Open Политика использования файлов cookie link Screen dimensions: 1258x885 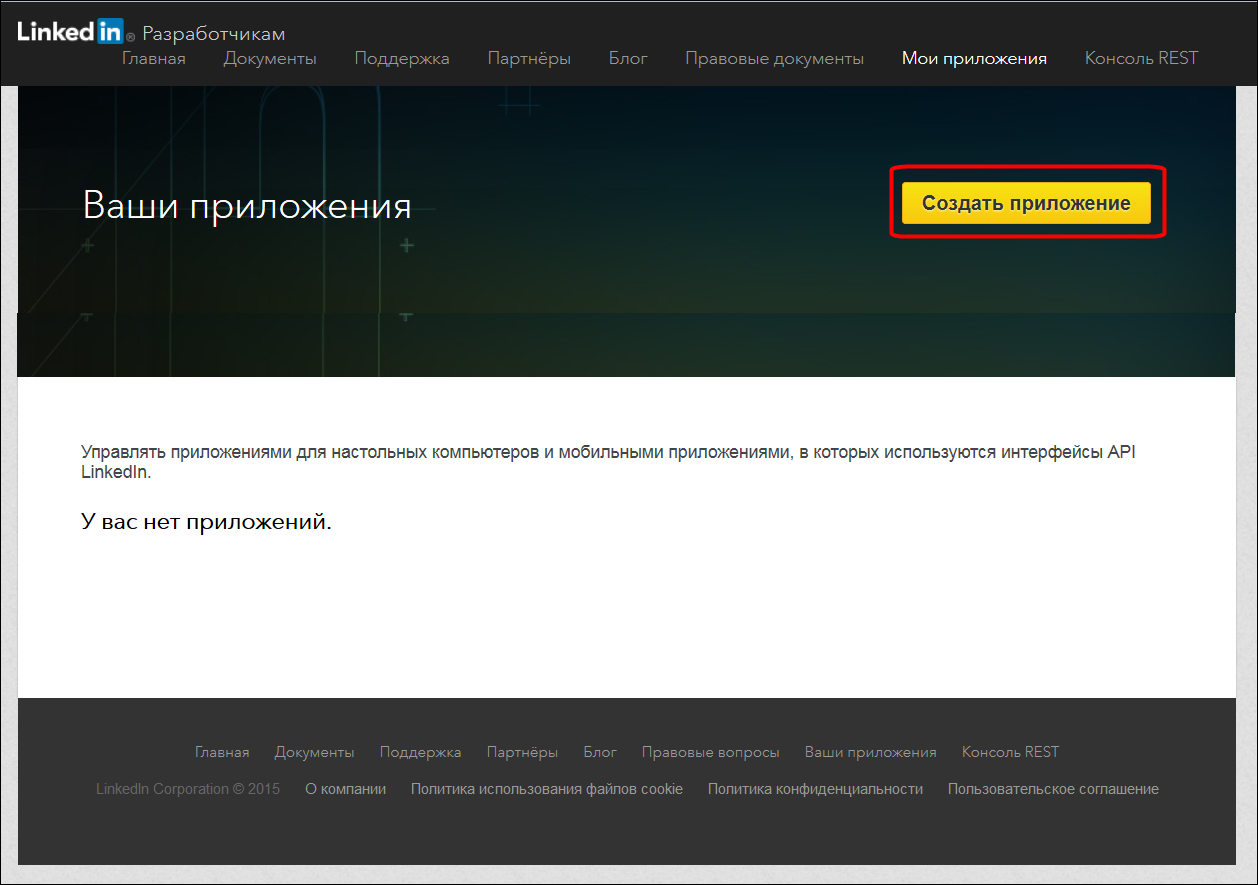pos(546,789)
